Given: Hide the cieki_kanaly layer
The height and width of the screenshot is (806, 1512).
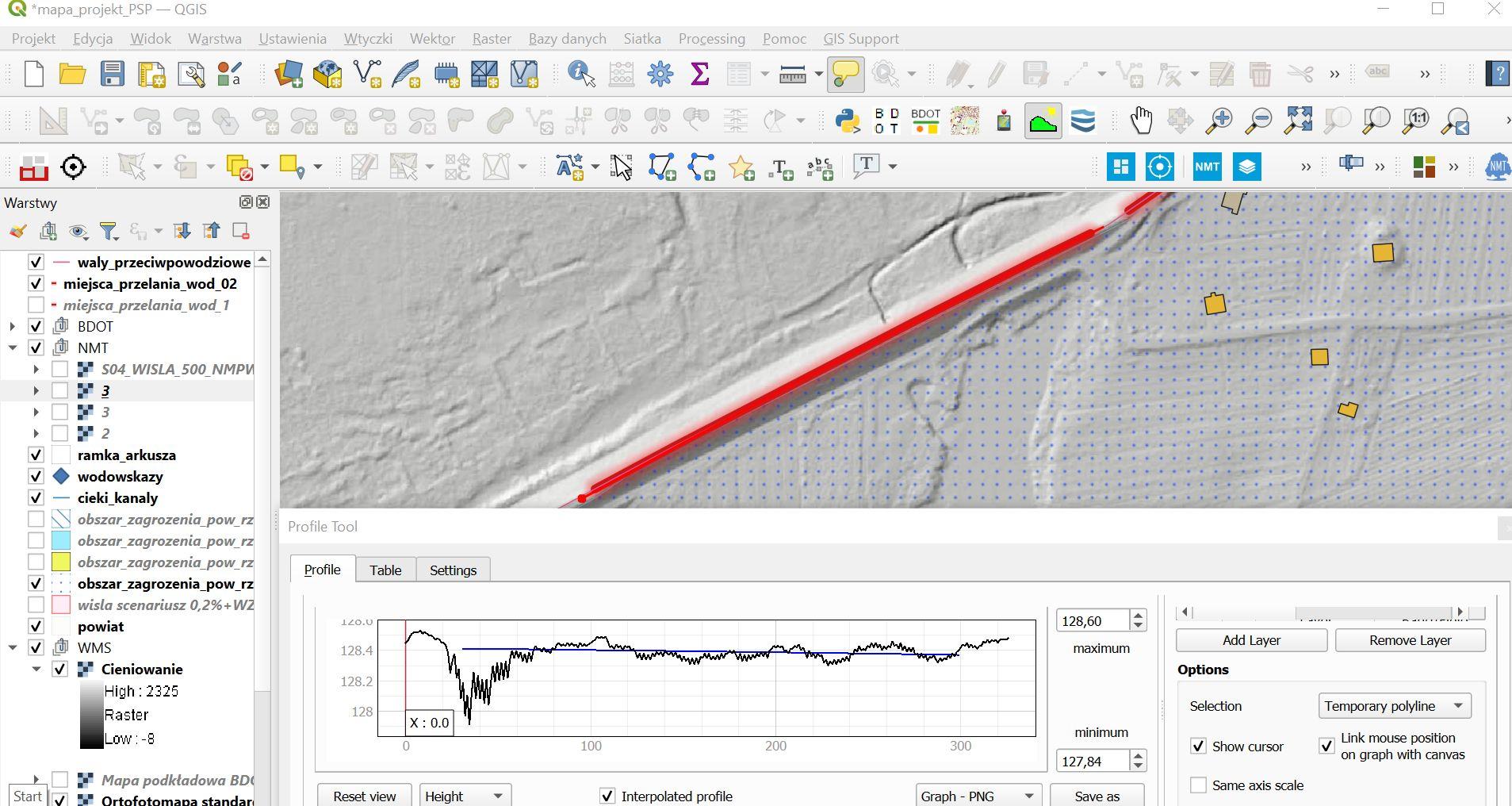Looking at the screenshot, I should (x=36, y=498).
